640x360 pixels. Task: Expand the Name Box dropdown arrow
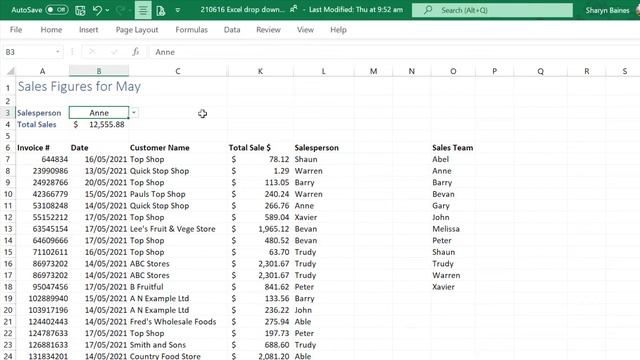(x=58, y=52)
